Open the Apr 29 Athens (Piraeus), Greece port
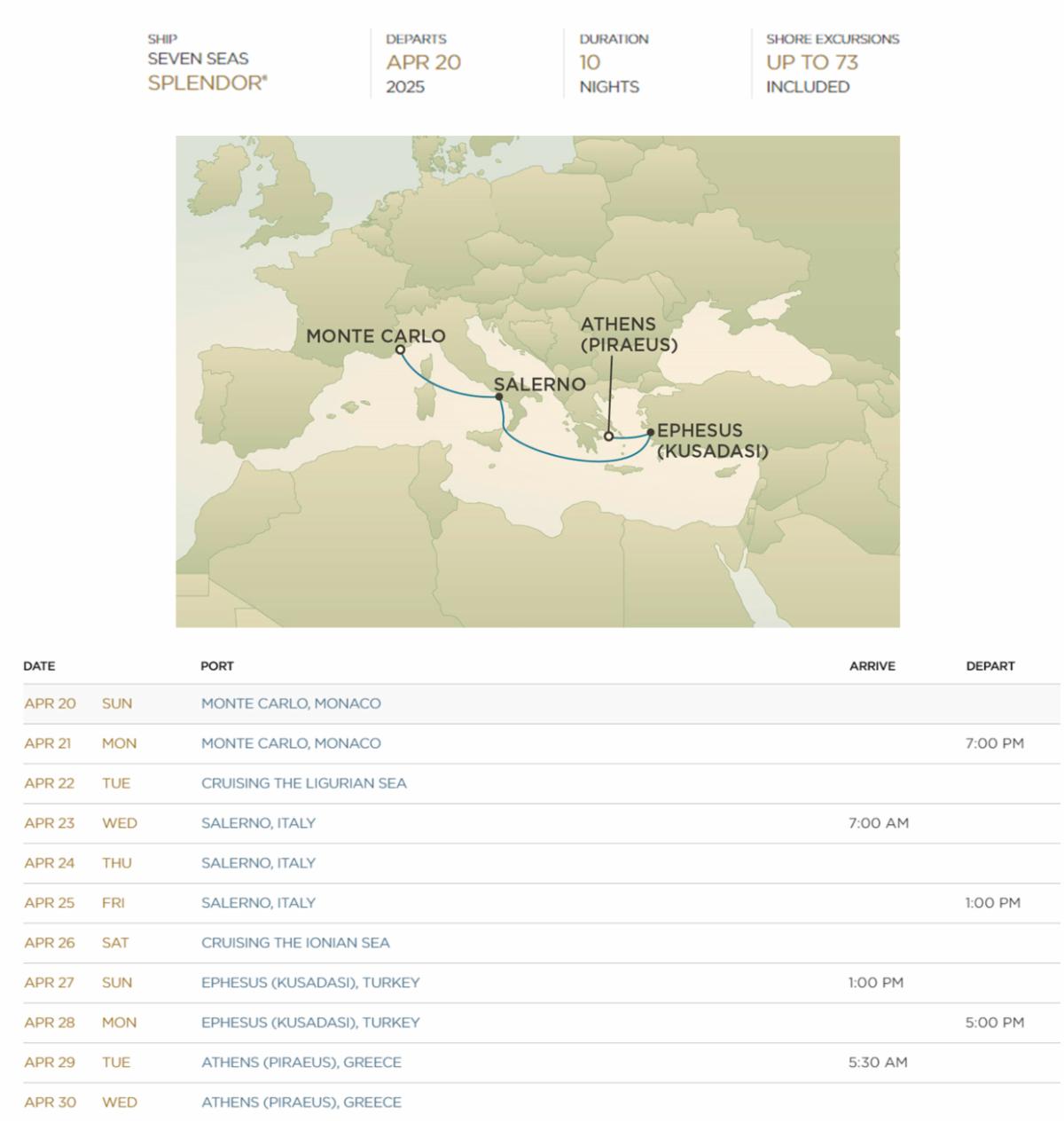 point(301,1063)
